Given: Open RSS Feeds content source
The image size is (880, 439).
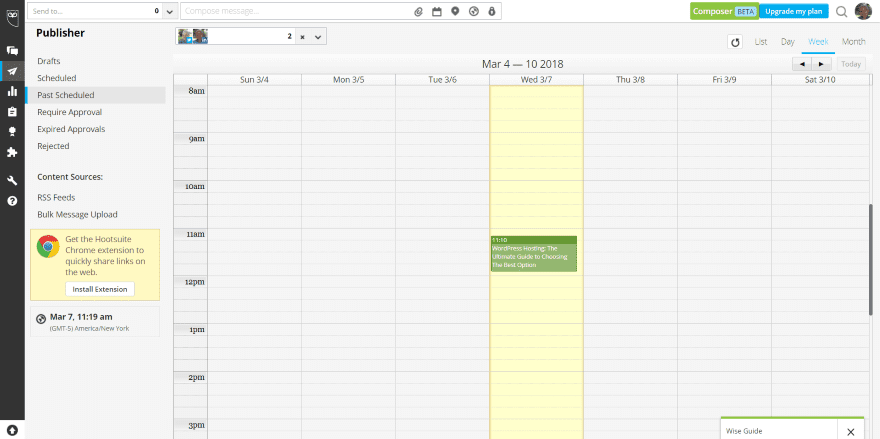Looking at the screenshot, I should click(x=56, y=198).
